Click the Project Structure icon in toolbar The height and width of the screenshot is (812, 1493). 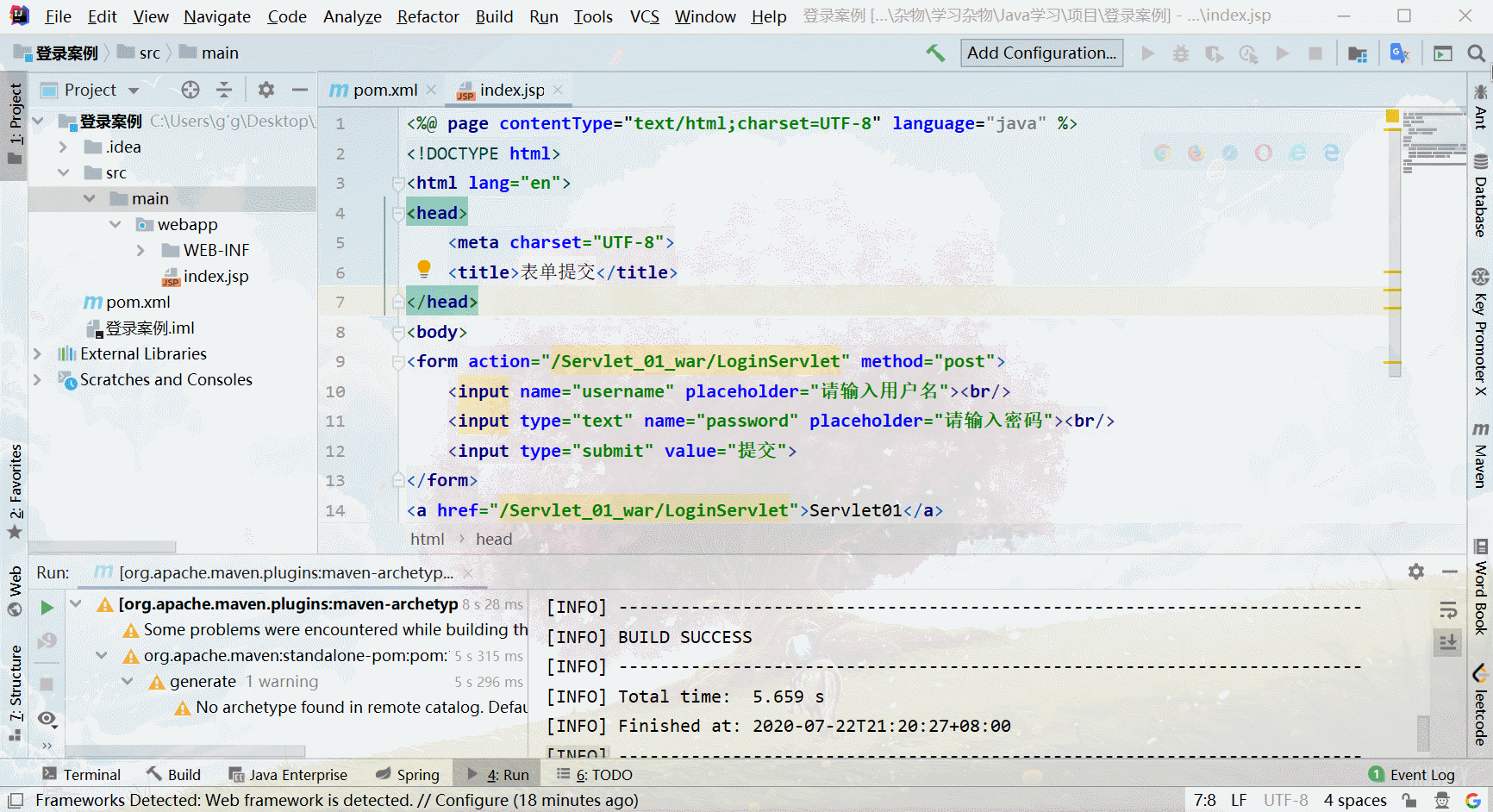tap(1358, 53)
